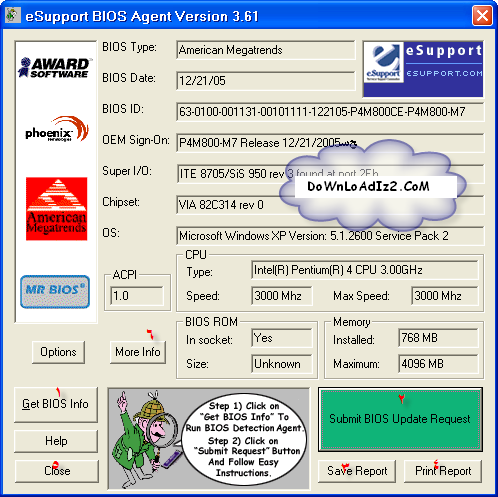Click the BIOS ID field value
This screenshot has width=498, height=497.
[330, 112]
